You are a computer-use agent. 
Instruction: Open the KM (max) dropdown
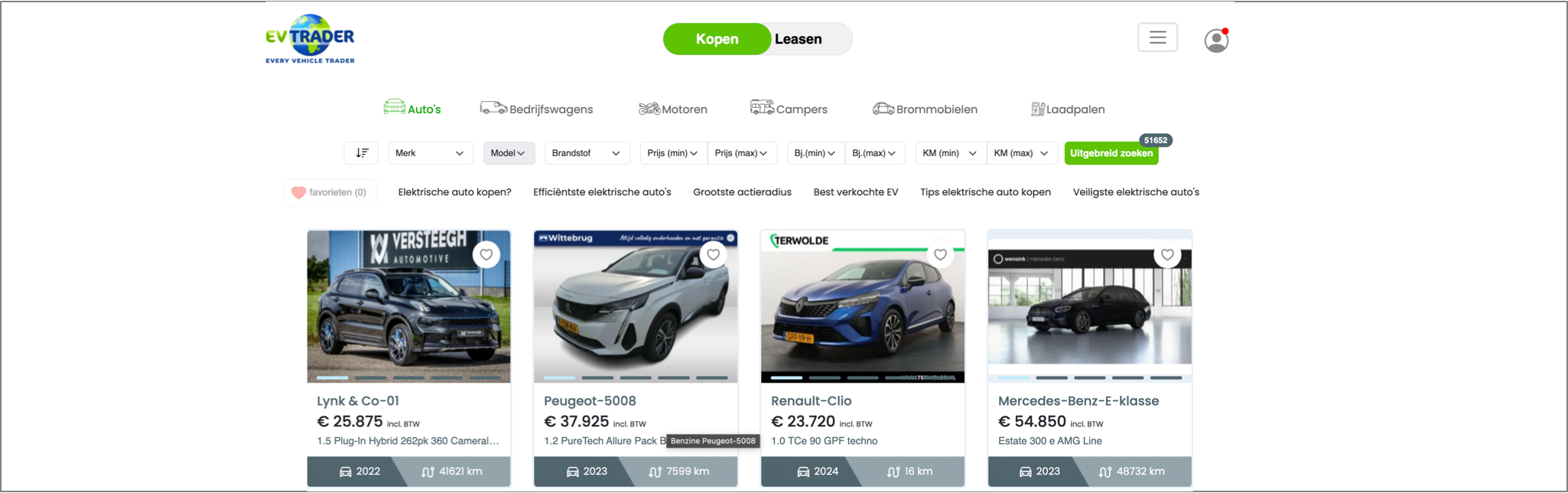pyautogui.click(x=1022, y=153)
